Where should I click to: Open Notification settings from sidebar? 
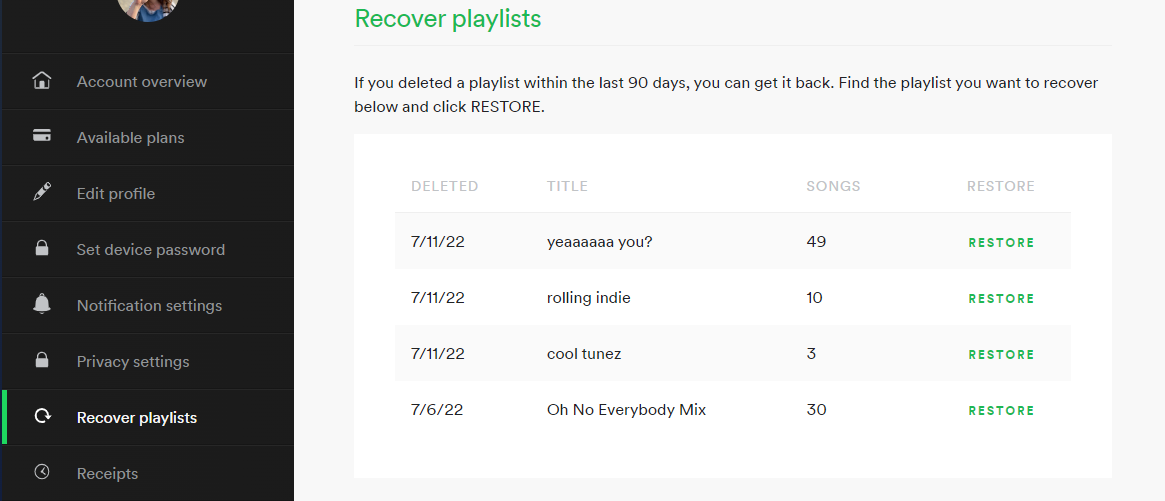point(149,306)
